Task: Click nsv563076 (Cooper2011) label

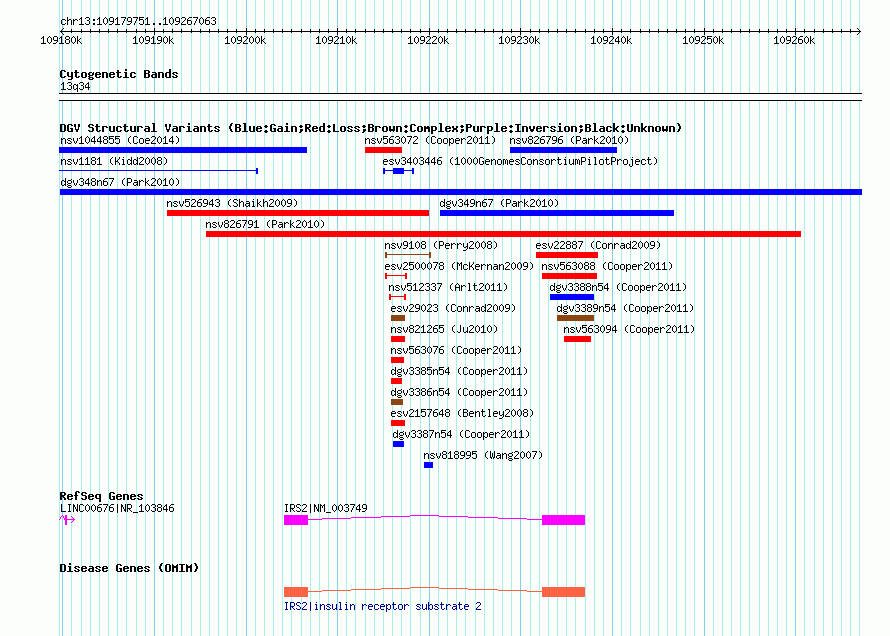Action: pyautogui.click(x=456, y=350)
